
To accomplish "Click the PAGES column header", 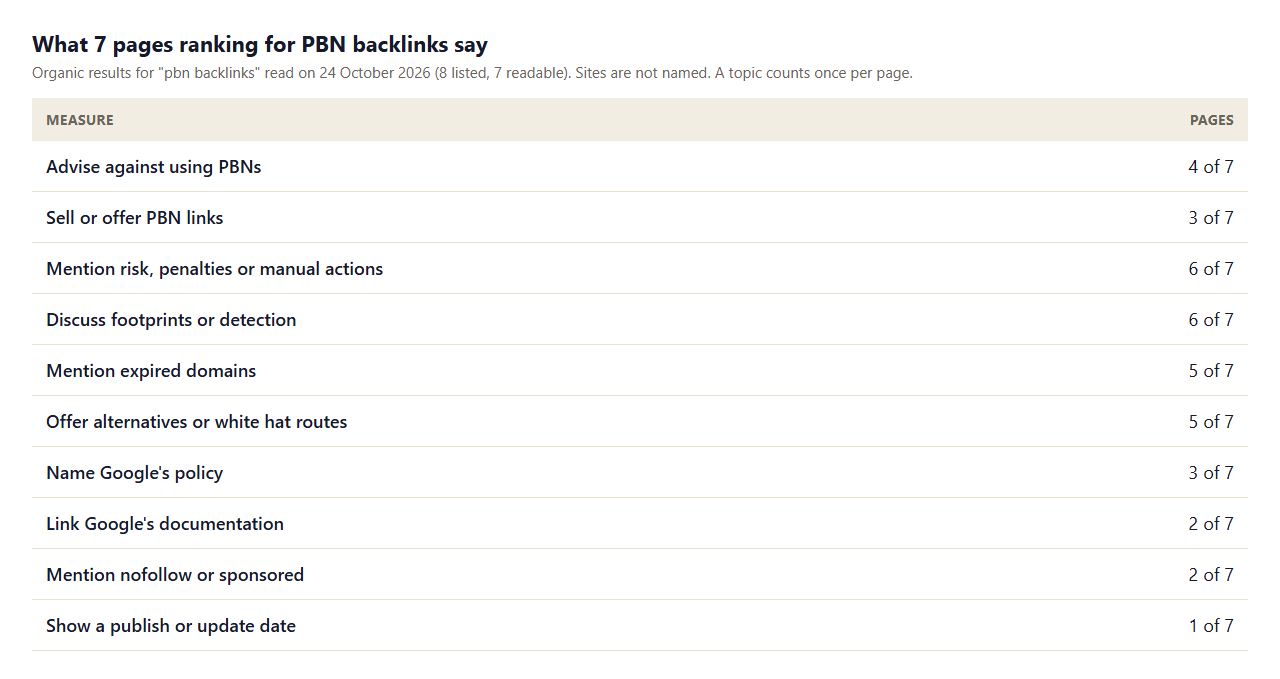I will [x=1212, y=120].
